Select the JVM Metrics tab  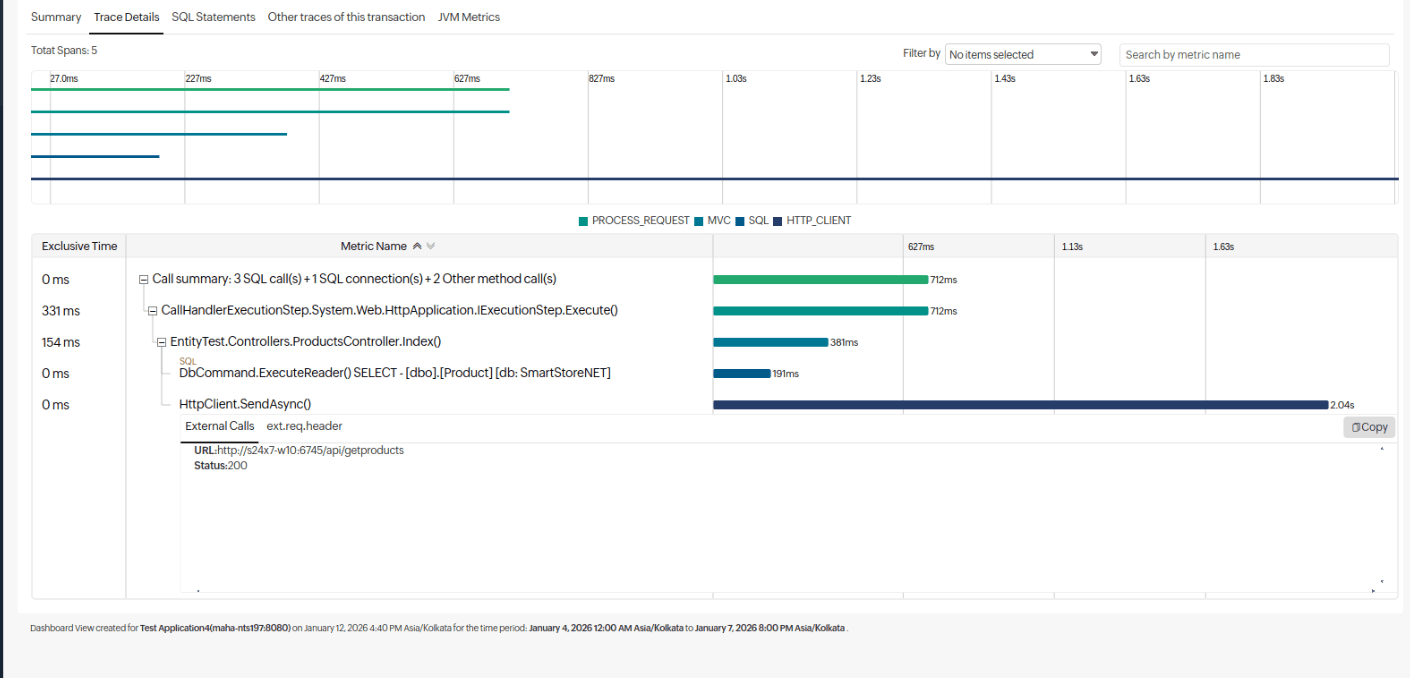point(469,17)
